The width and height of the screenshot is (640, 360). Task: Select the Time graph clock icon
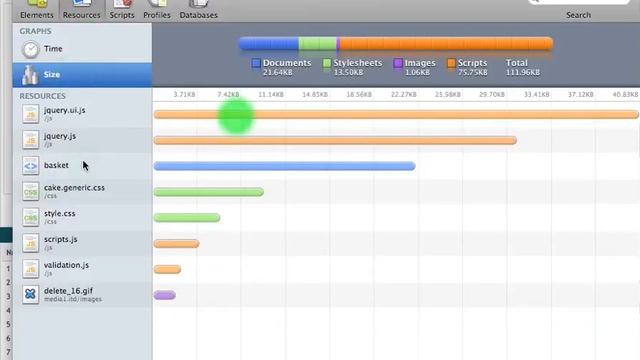tap(30, 49)
